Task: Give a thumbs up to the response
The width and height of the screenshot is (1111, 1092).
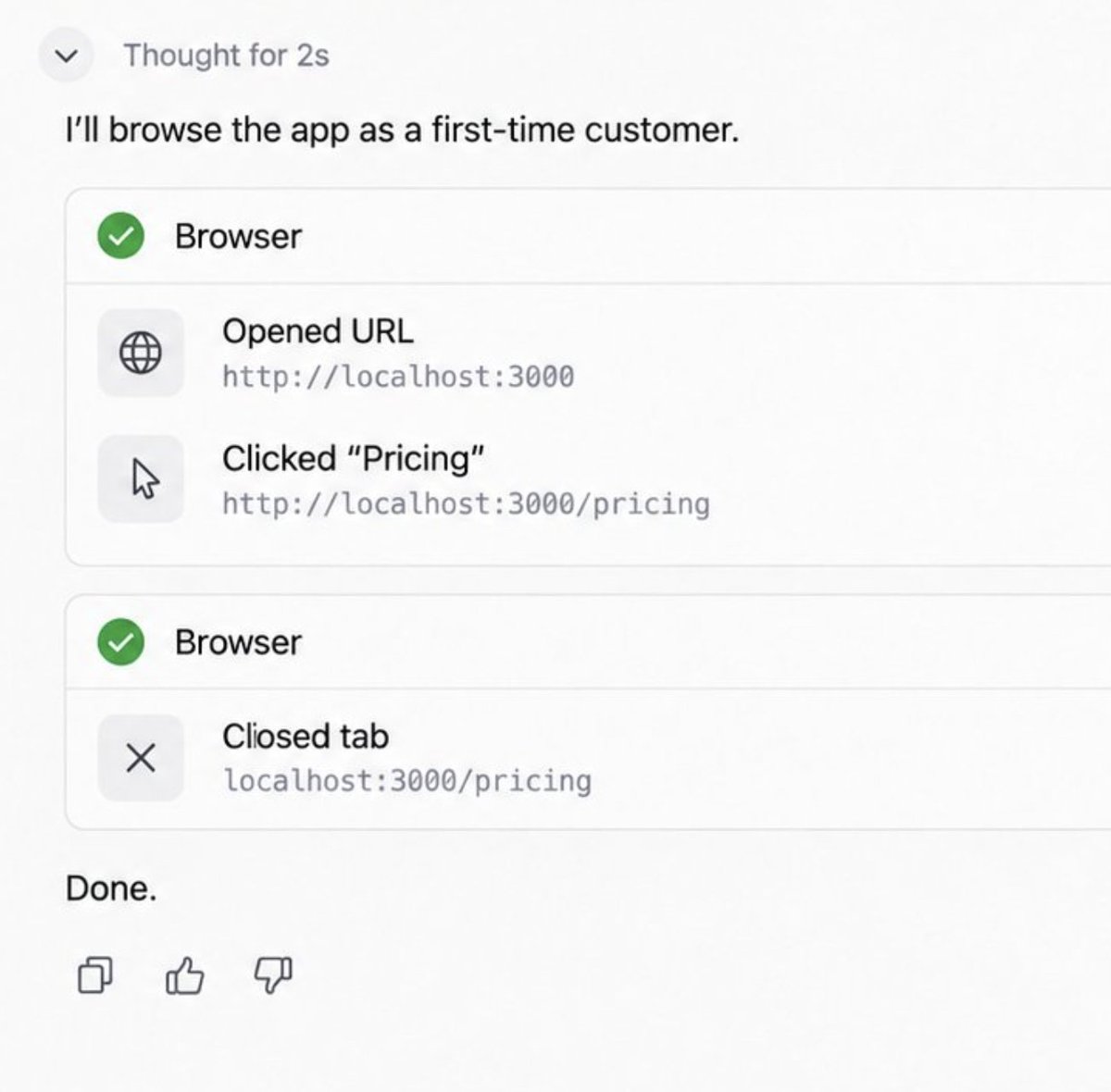Action: [x=184, y=974]
